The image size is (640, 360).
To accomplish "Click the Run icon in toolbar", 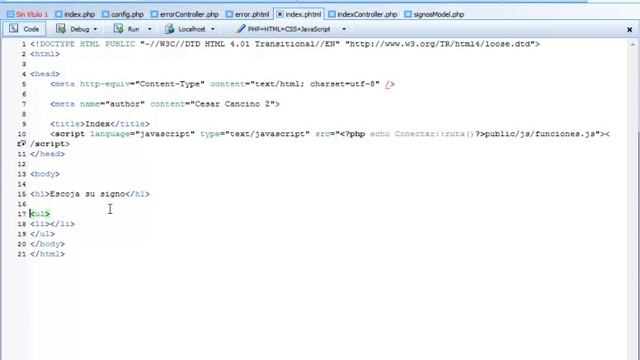I will coord(118,29).
